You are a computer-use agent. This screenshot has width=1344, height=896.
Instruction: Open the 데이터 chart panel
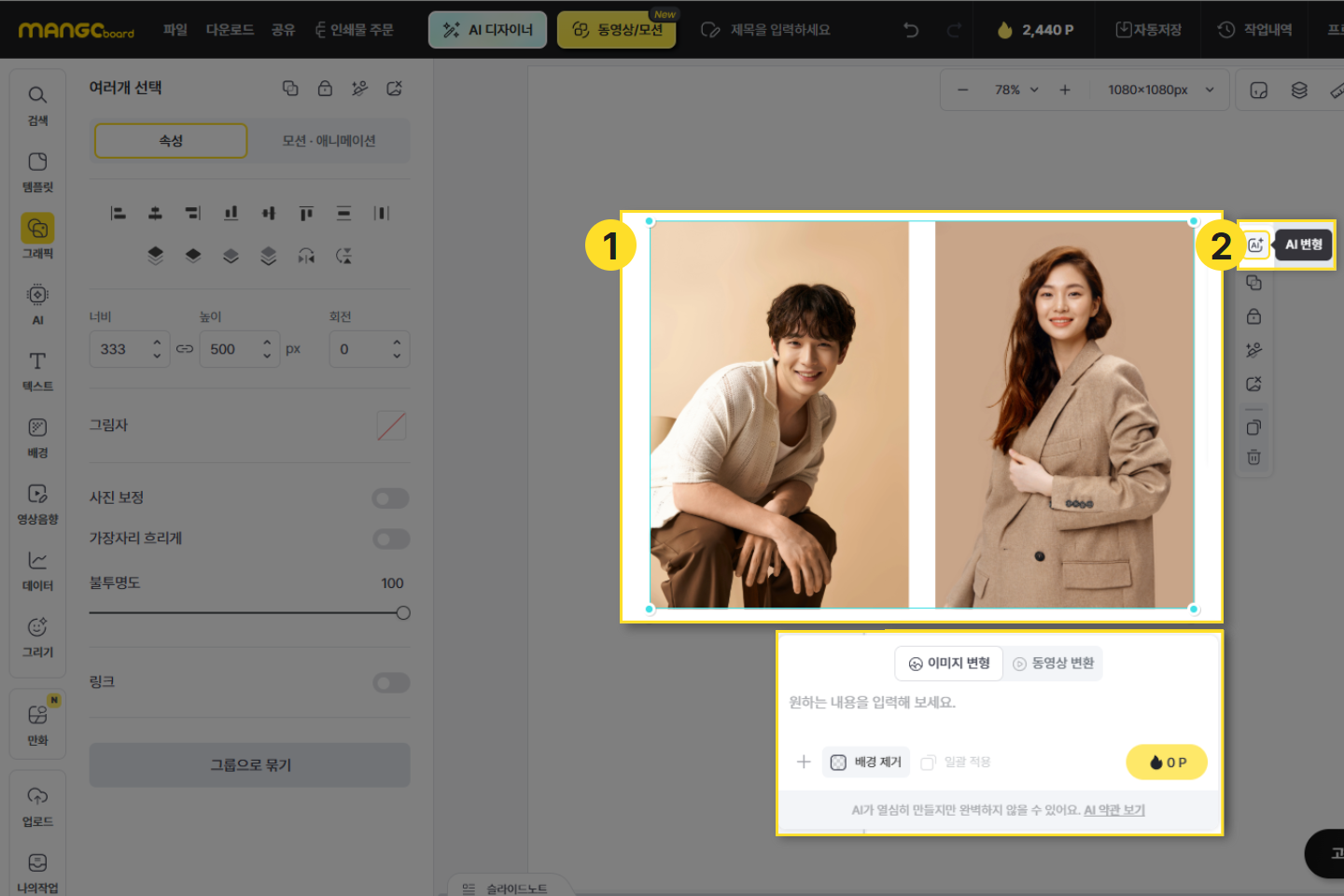tap(37, 570)
